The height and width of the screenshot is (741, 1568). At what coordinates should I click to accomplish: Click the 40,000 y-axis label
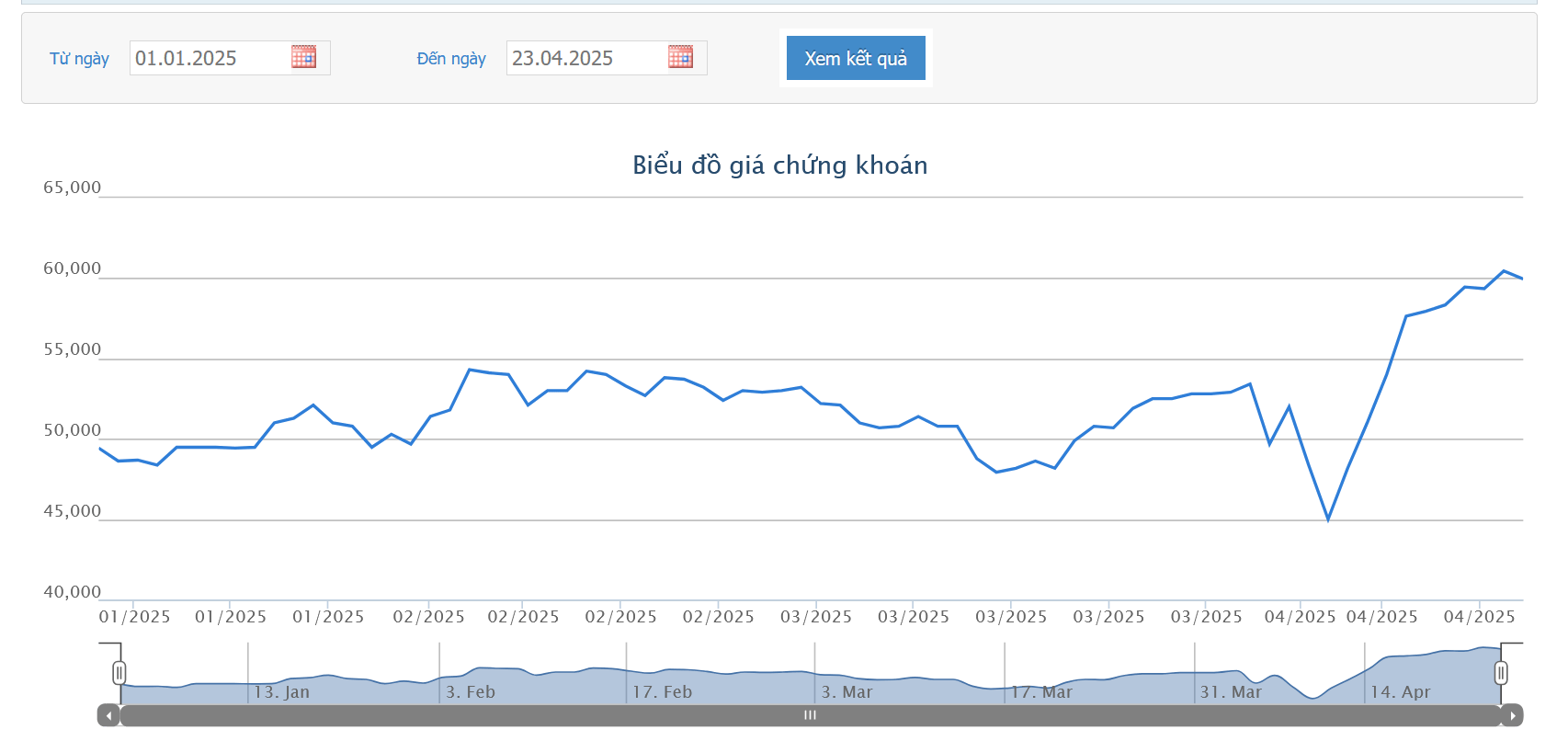73,592
